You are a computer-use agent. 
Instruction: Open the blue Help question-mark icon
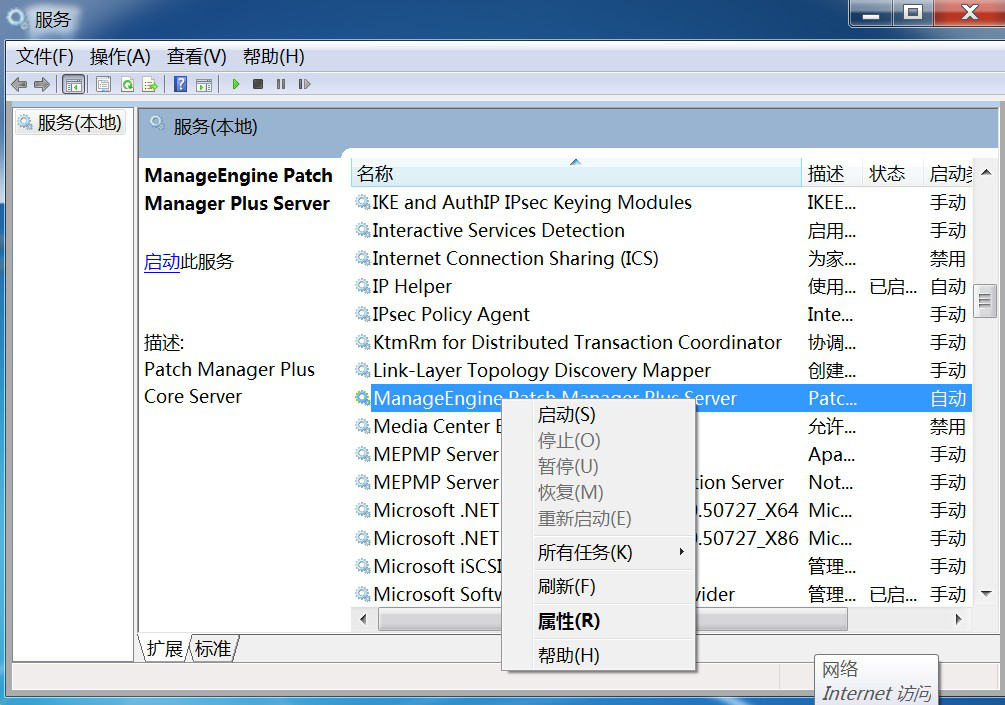[181, 84]
